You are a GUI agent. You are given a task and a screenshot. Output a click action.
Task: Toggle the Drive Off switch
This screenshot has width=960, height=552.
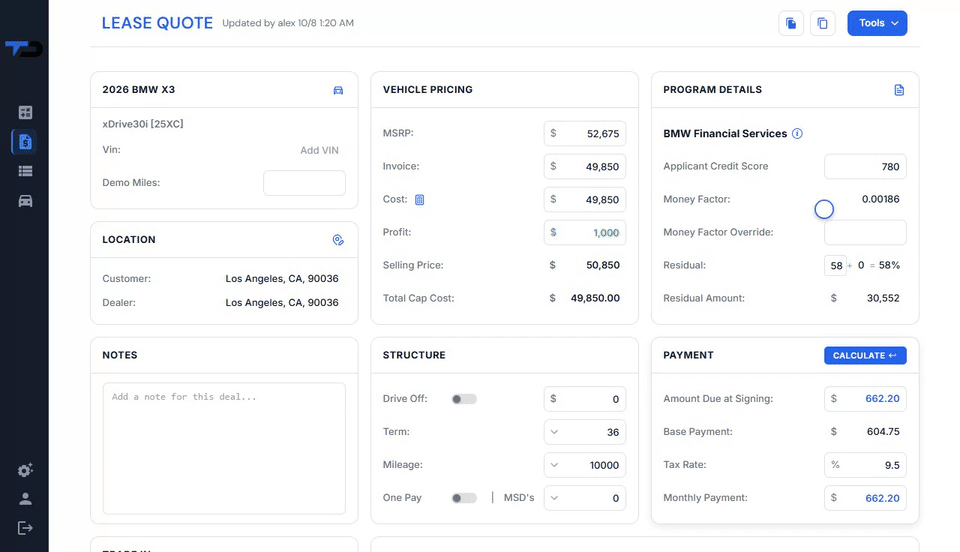click(464, 399)
